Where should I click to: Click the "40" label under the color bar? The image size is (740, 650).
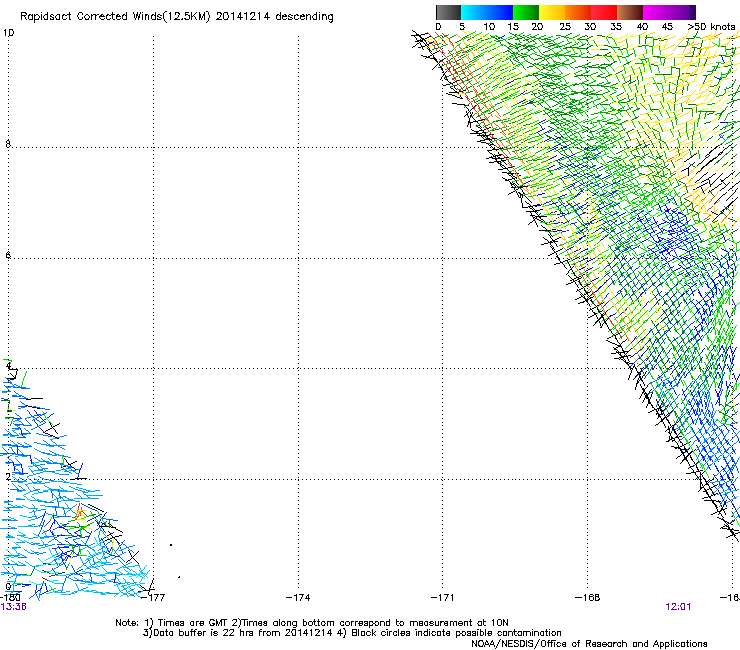coord(642,27)
